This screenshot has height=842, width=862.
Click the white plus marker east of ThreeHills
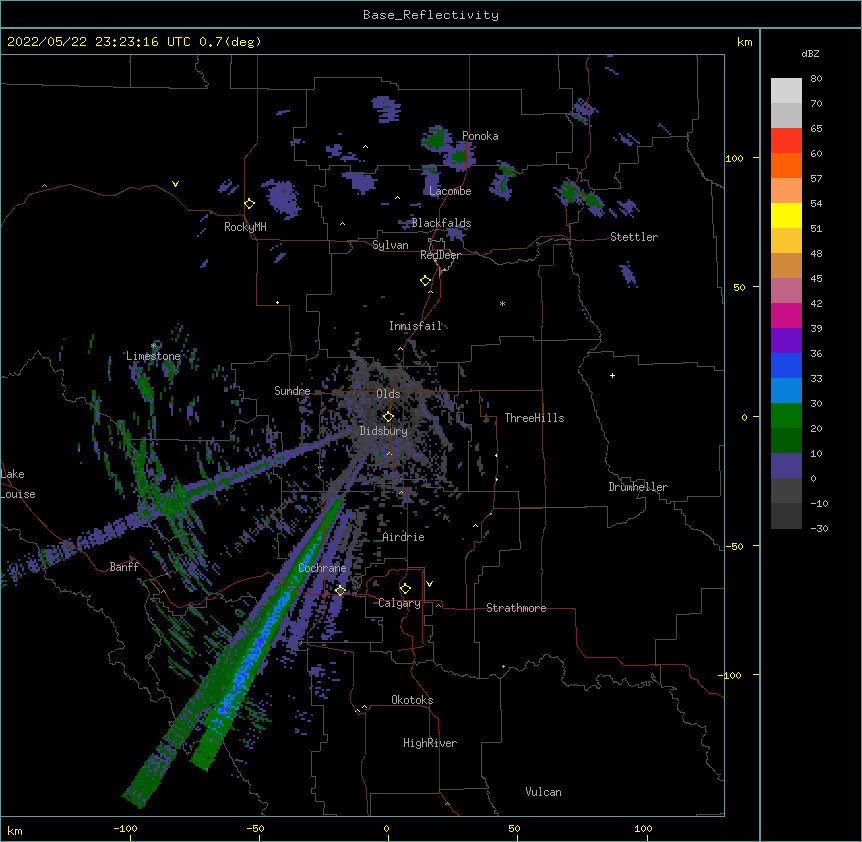pos(612,375)
